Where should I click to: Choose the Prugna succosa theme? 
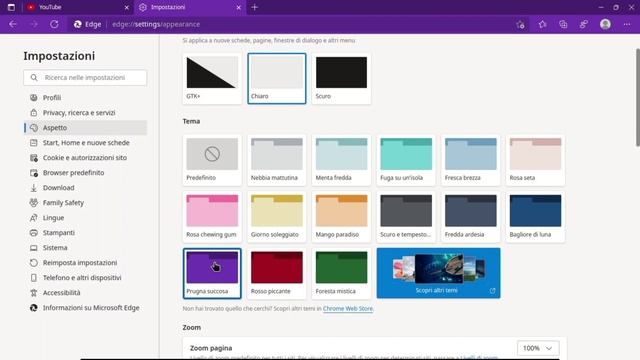pos(212,273)
